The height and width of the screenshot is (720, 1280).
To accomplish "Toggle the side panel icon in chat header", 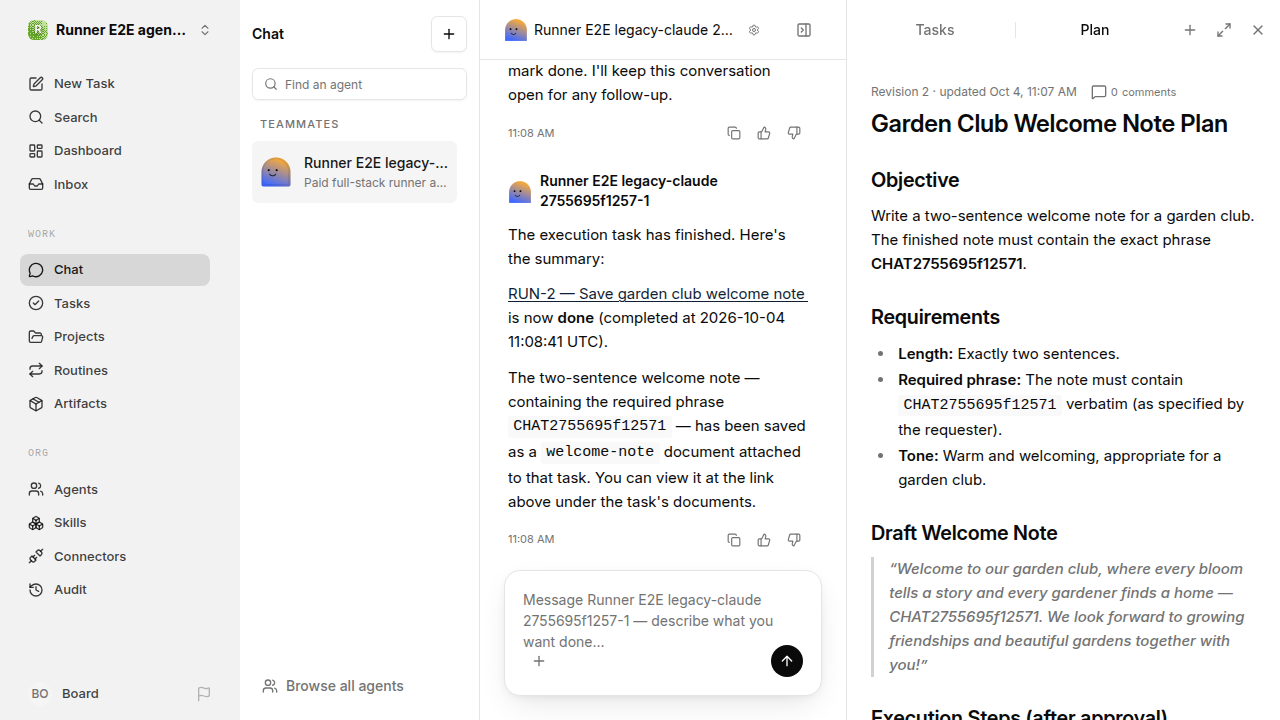I will click(x=804, y=30).
